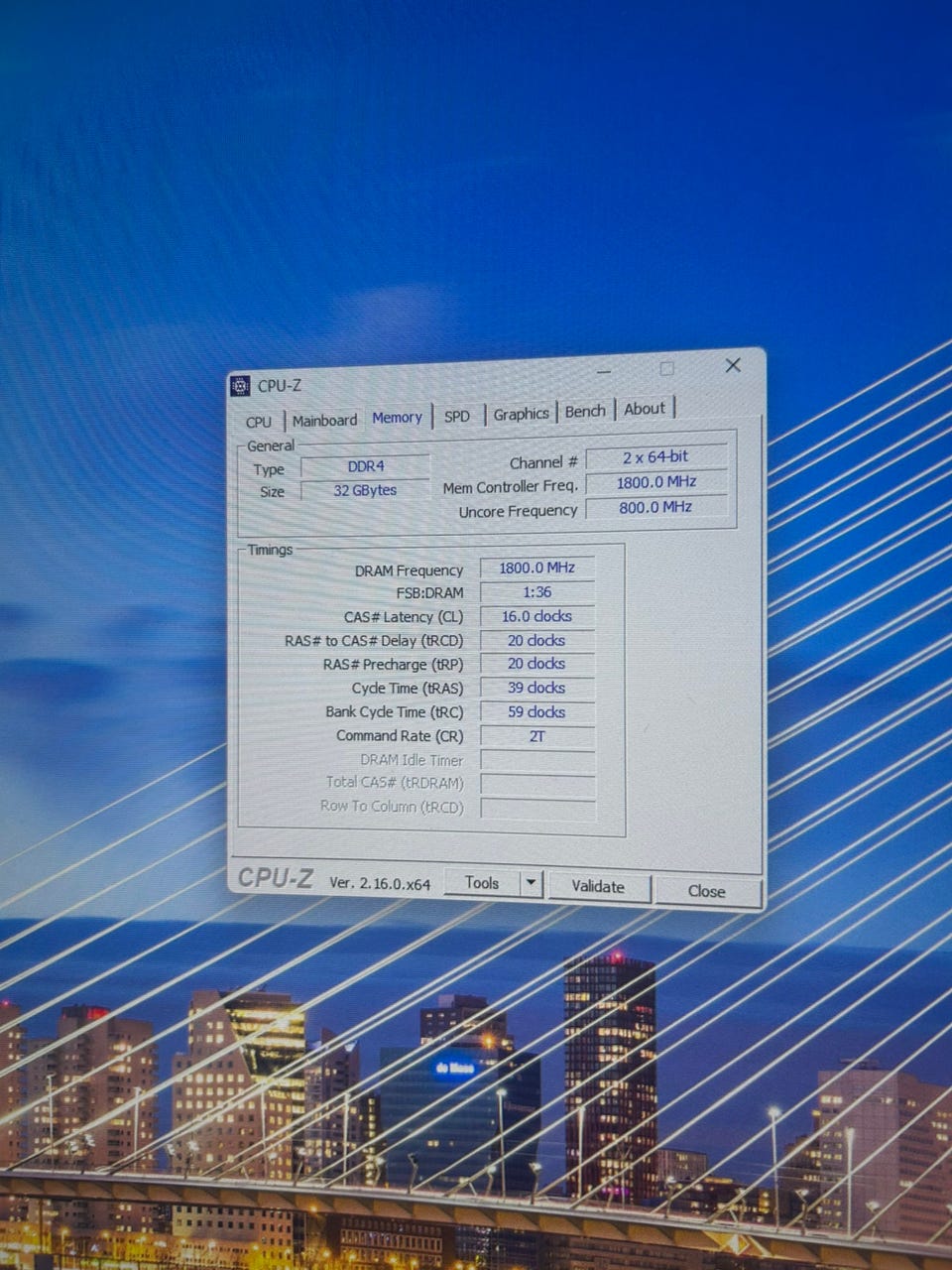The width and height of the screenshot is (952, 1270).
Task: Click the DRAM Frequency label
Action: [409, 571]
